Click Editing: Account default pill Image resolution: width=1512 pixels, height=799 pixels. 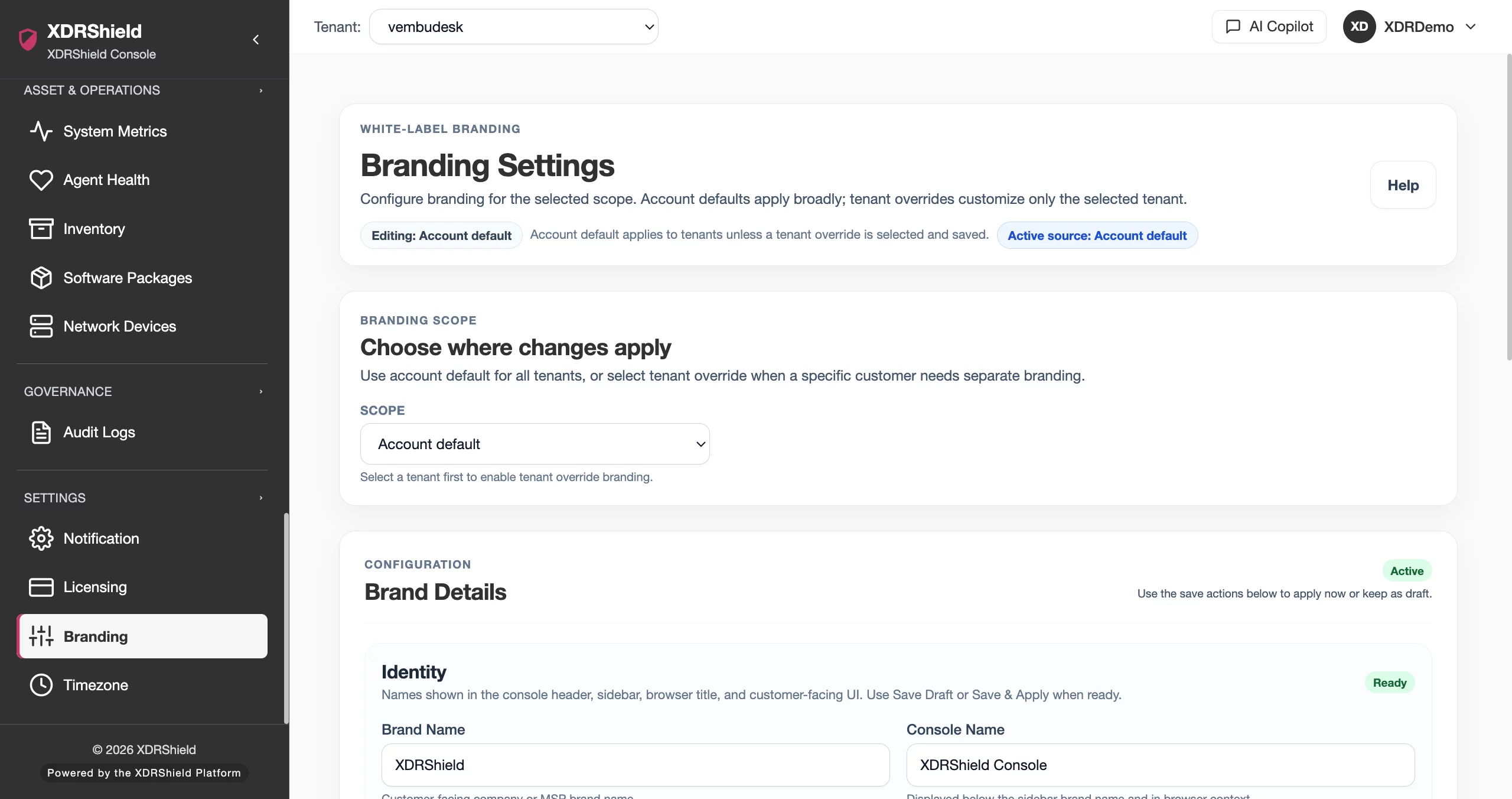pos(441,235)
